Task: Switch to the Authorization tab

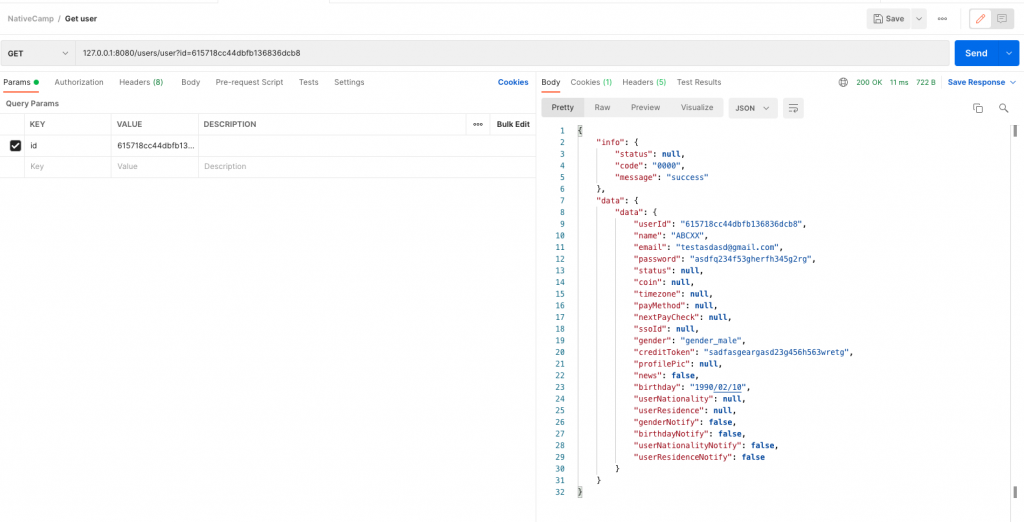Action: pos(79,82)
